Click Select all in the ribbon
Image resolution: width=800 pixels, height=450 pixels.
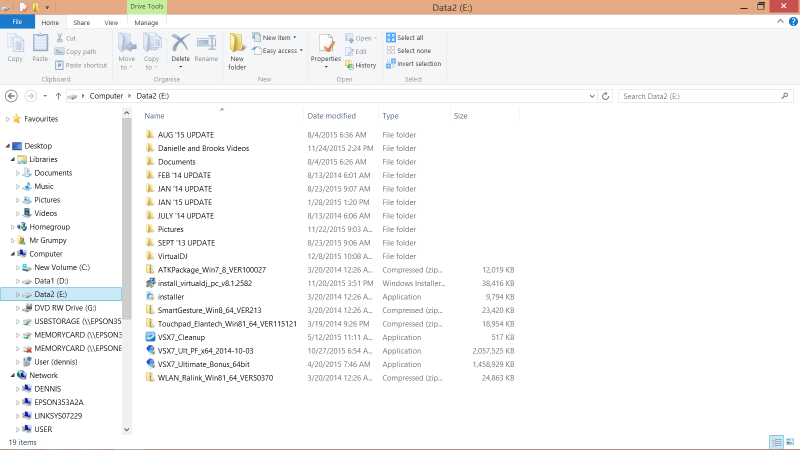[x=410, y=37]
